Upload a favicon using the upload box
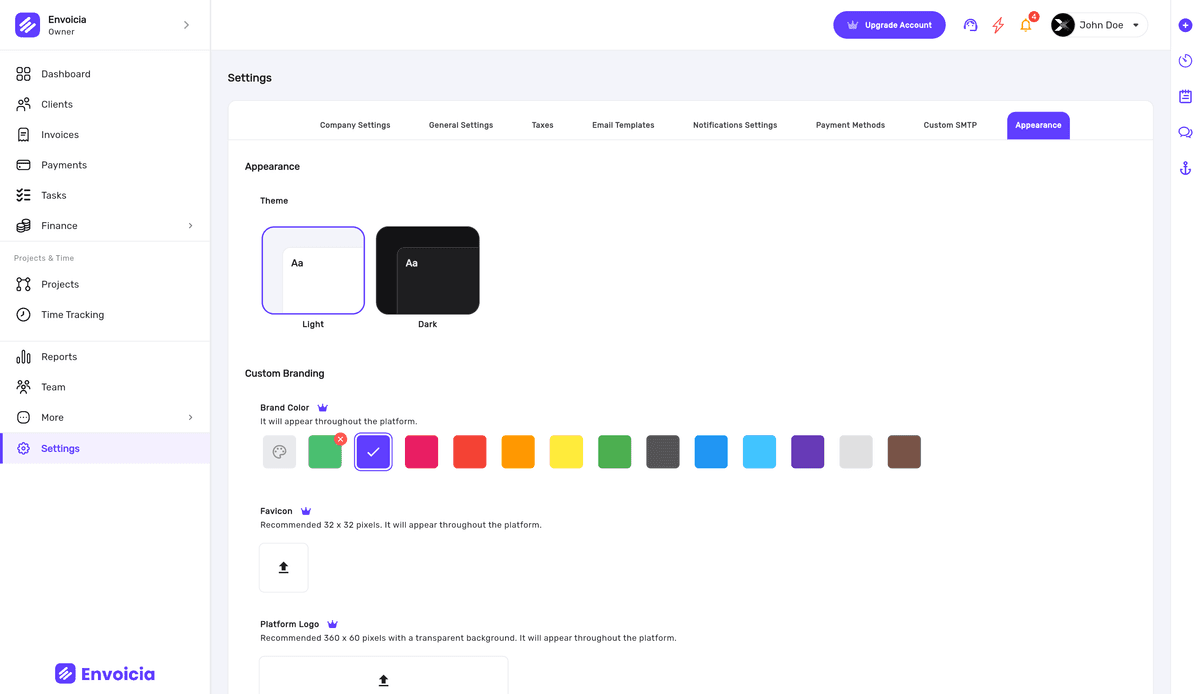The image size is (1200, 694). [x=283, y=566]
